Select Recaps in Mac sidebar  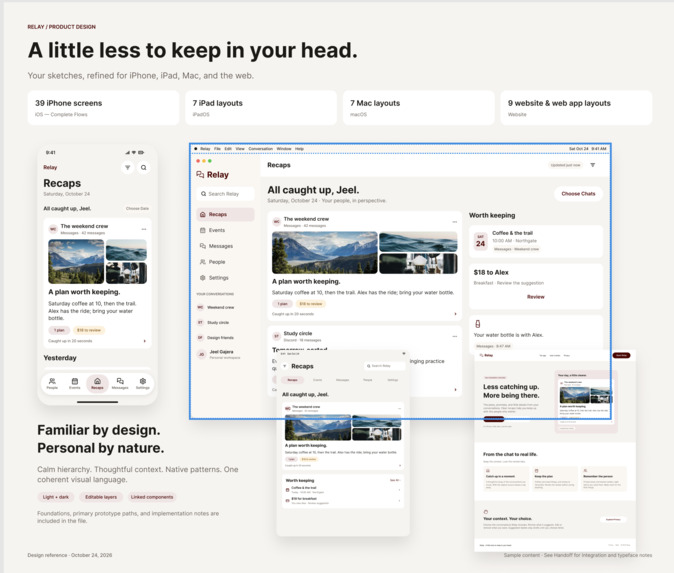[225, 214]
